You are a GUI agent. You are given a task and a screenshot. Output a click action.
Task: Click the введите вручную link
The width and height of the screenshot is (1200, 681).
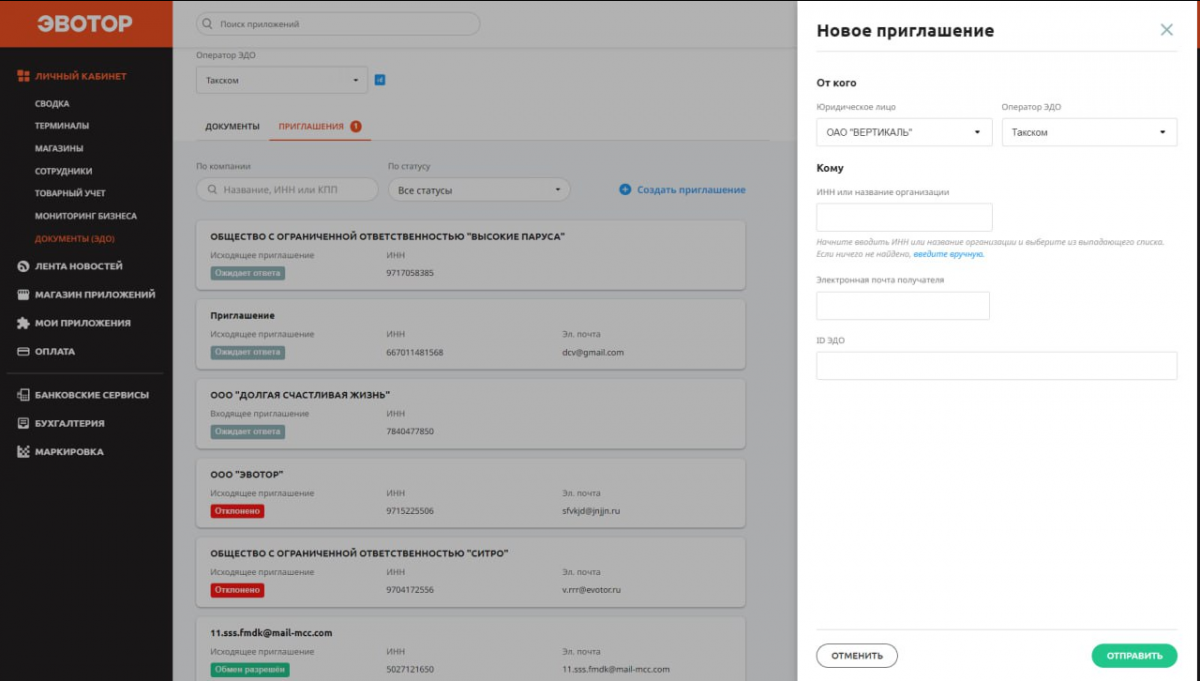(948, 255)
